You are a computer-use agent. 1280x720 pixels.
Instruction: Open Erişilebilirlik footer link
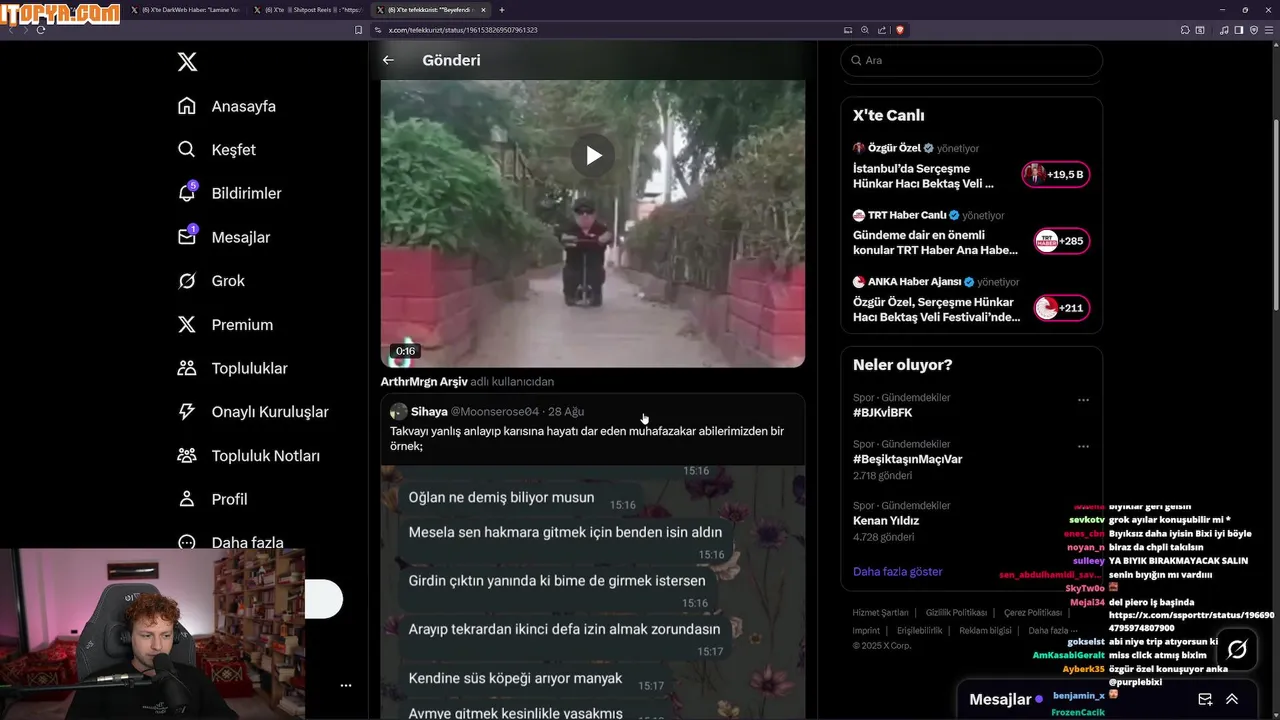[919, 631]
